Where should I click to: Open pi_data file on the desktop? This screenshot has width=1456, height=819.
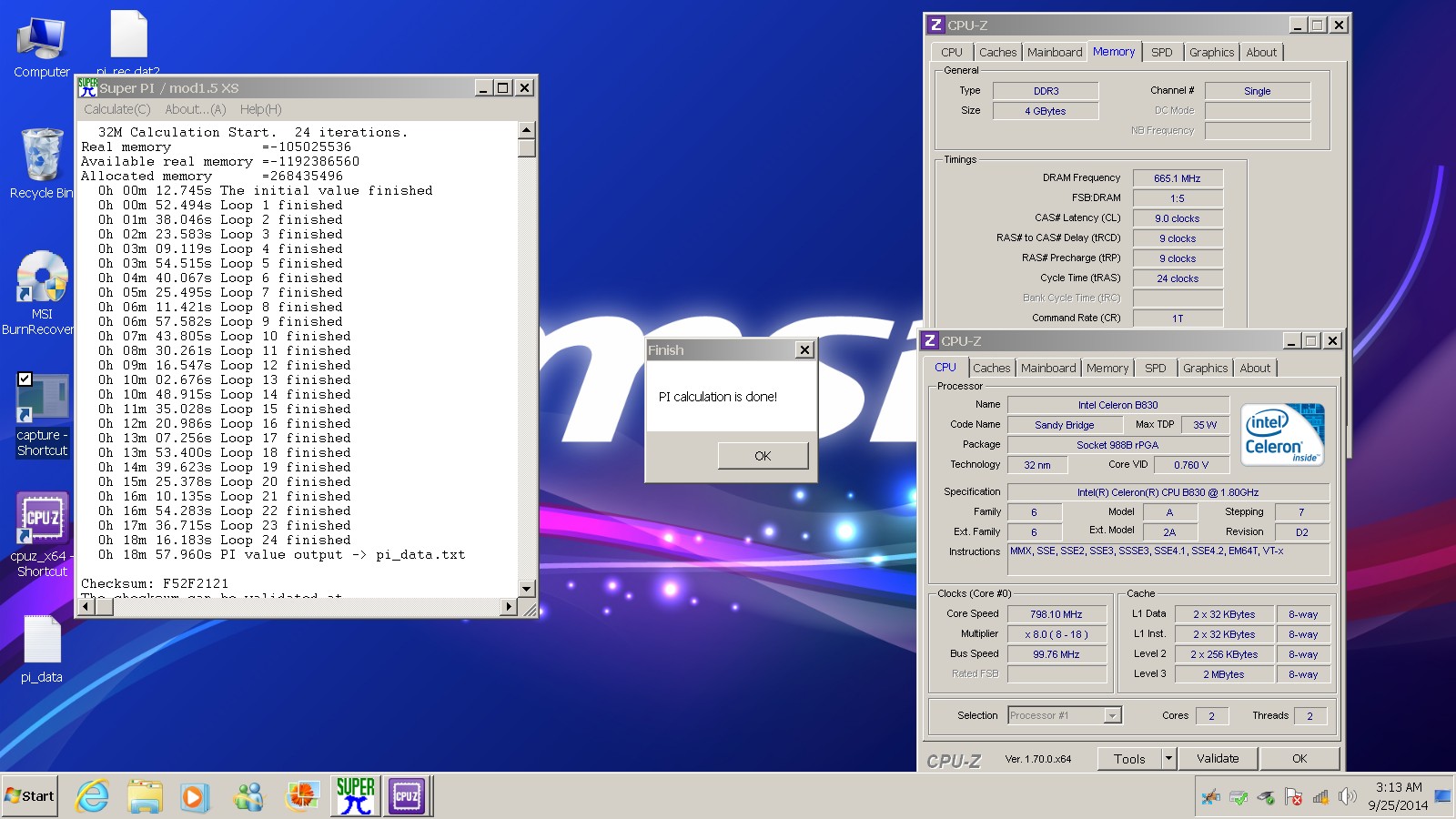pos(42,650)
